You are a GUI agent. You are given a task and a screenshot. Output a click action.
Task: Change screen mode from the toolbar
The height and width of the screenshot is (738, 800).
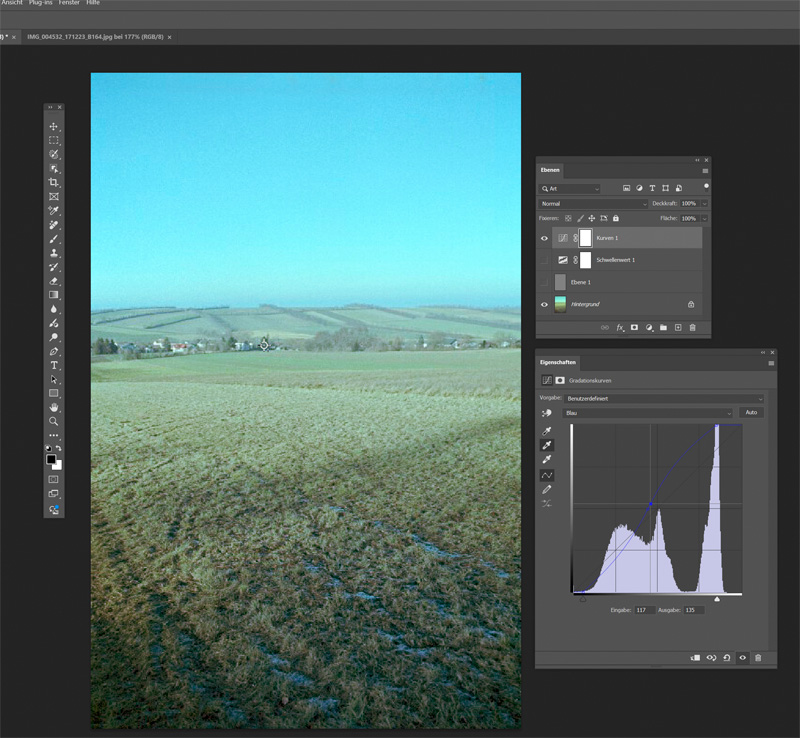[54, 494]
